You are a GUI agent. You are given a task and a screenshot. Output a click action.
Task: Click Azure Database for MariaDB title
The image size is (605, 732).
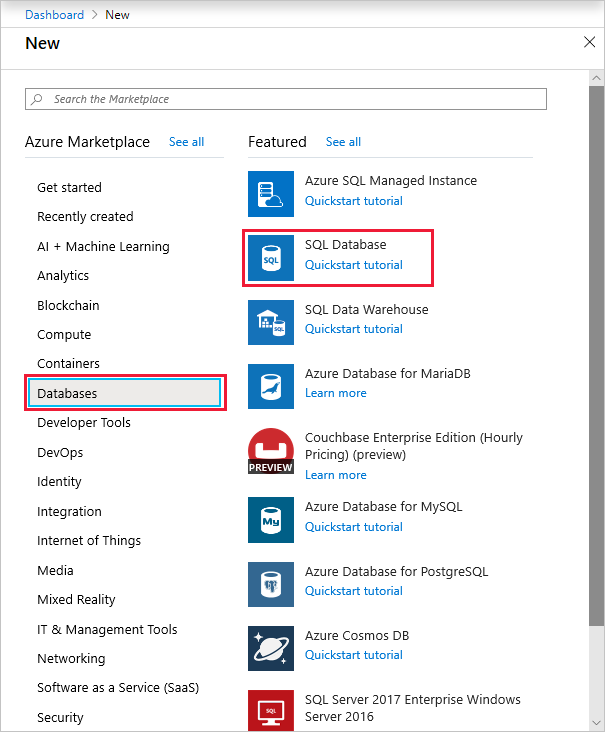(387, 373)
